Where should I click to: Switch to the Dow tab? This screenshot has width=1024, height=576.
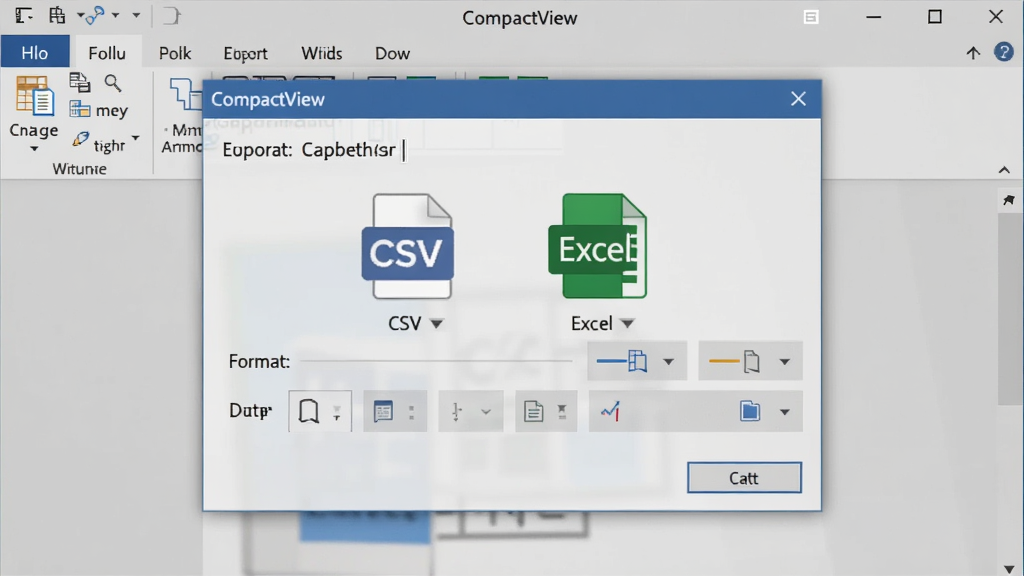(x=392, y=53)
